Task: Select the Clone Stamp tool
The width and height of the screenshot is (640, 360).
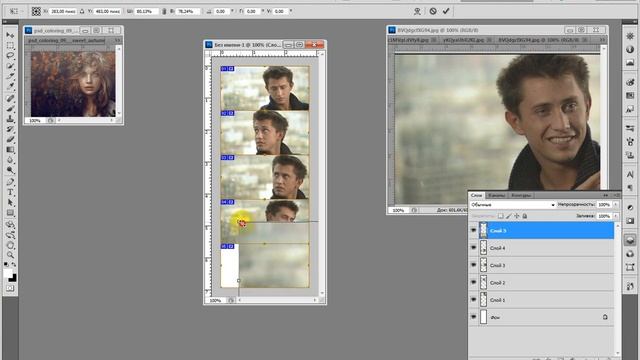Action: 10,119
